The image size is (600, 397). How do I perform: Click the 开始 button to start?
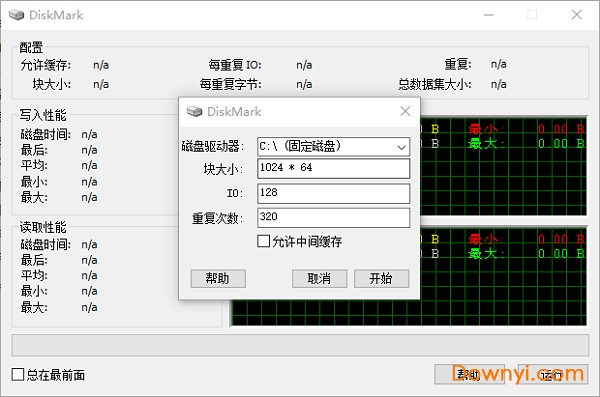pos(381,278)
